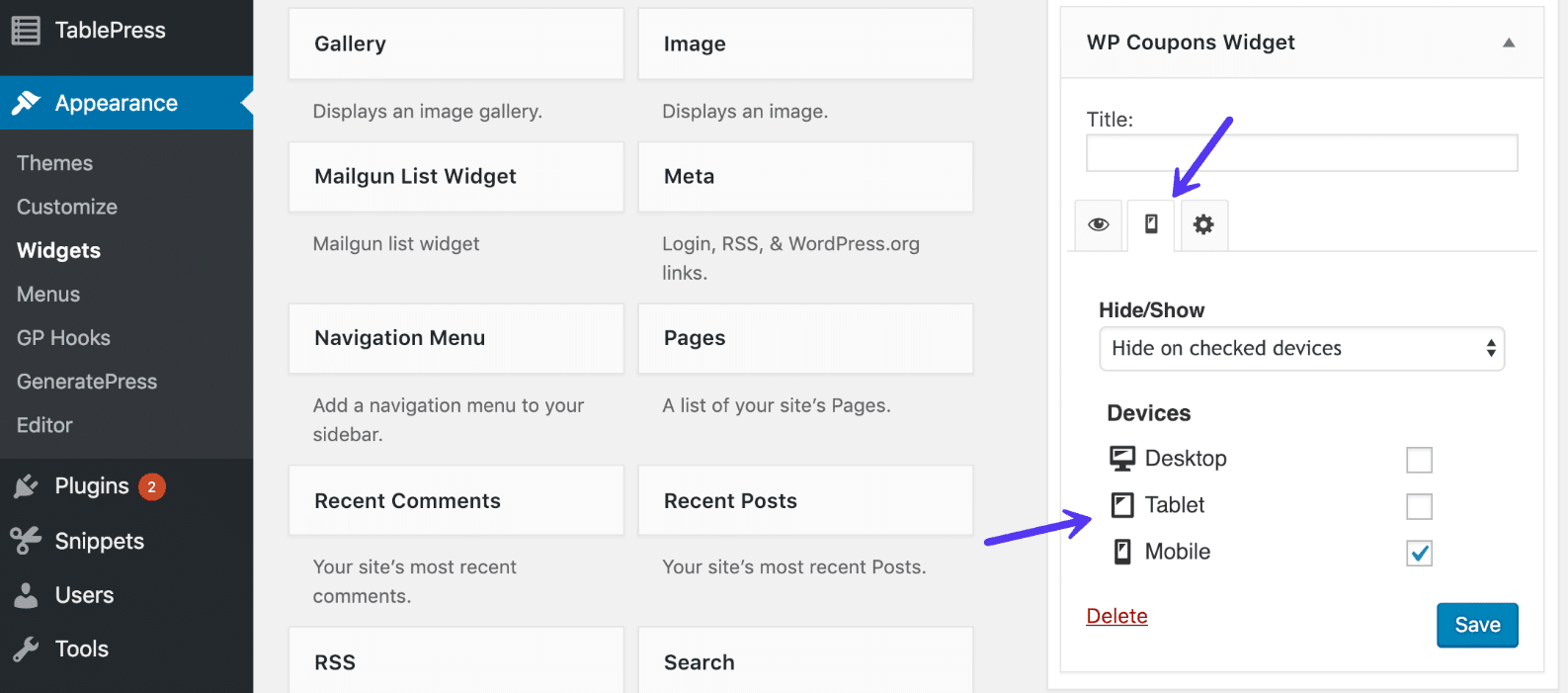Expand the Navigation Menu widget
The width and height of the screenshot is (1568, 693).
point(455,338)
